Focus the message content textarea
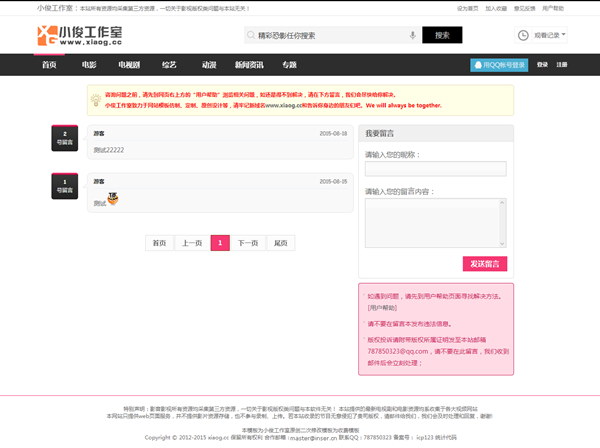This screenshot has height=448, width=600. click(x=435, y=223)
